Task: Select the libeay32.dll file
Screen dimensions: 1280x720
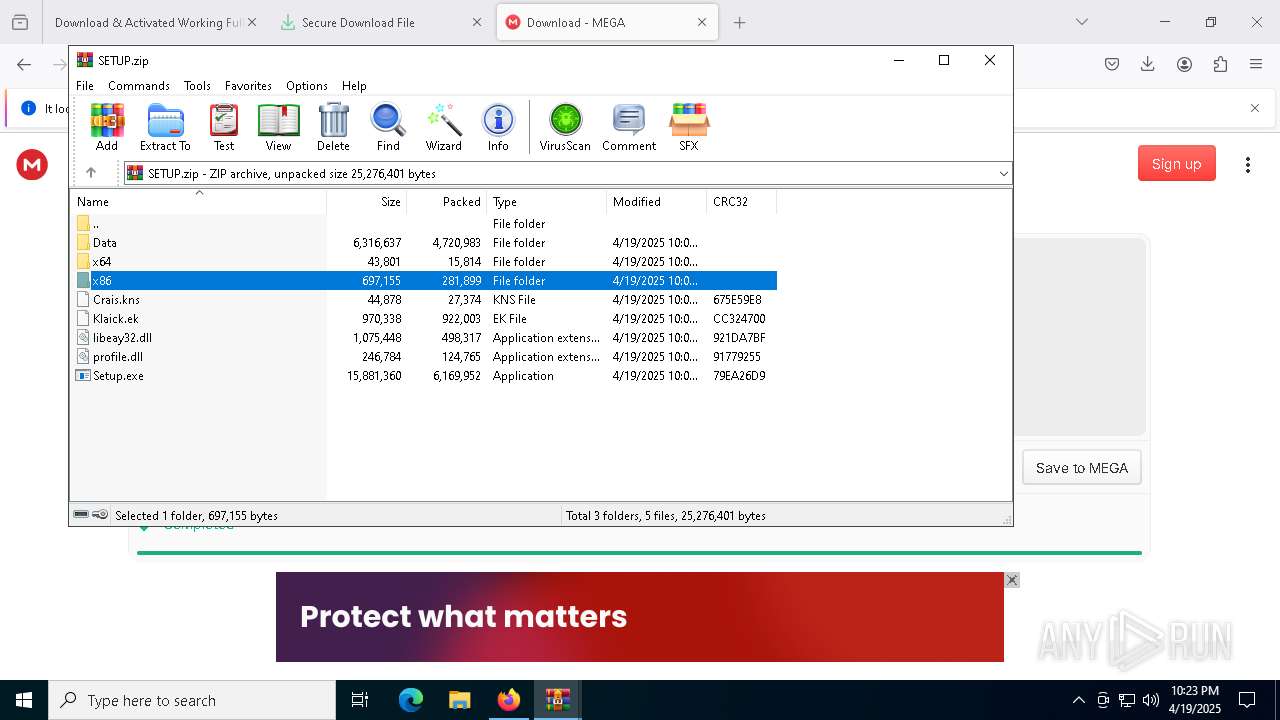Action: tap(424, 338)
